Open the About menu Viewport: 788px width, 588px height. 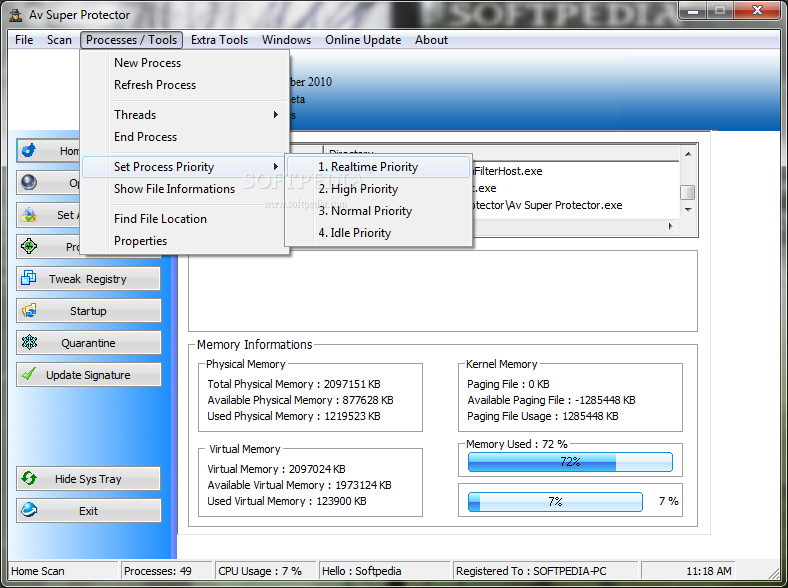[431, 40]
